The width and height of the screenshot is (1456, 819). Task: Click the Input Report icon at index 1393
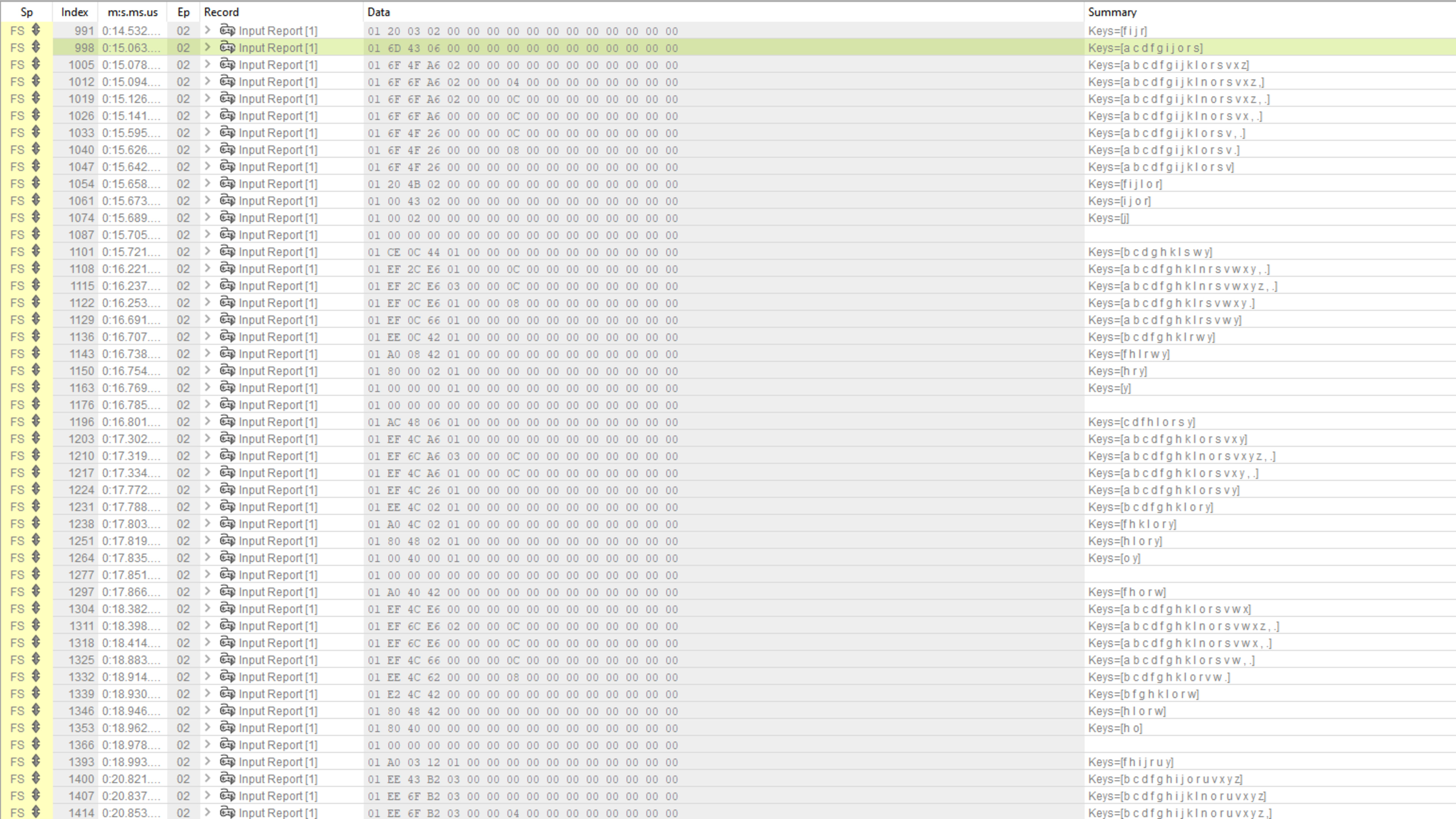pos(227,762)
